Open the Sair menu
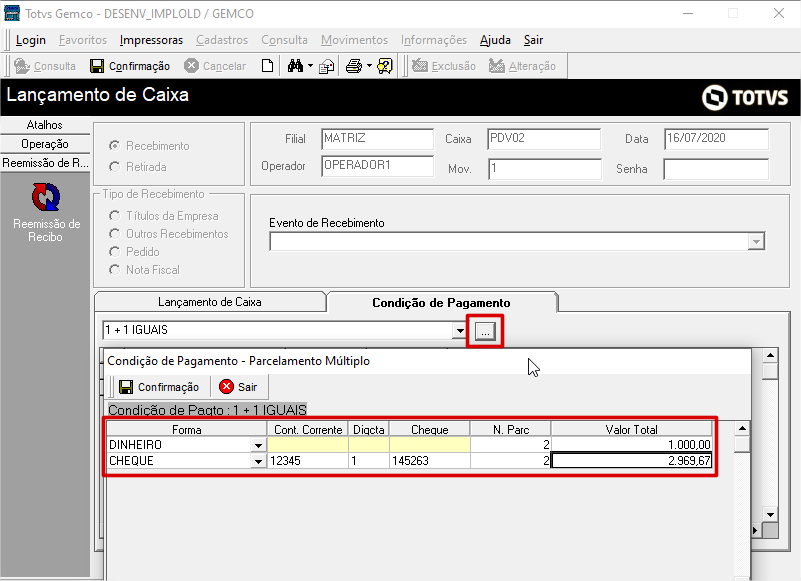Image resolution: width=801 pixels, height=581 pixels. click(x=533, y=40)
